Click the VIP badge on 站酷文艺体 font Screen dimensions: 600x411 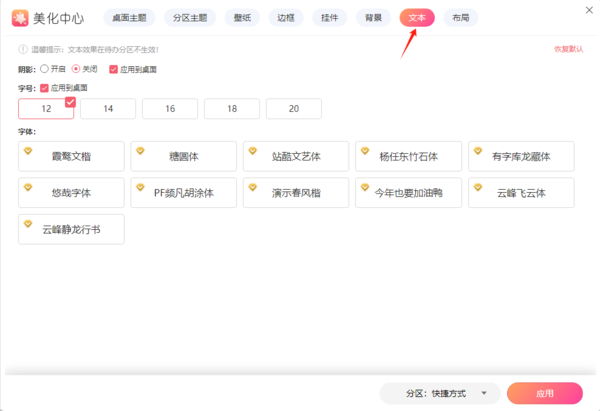click(252, 151)
